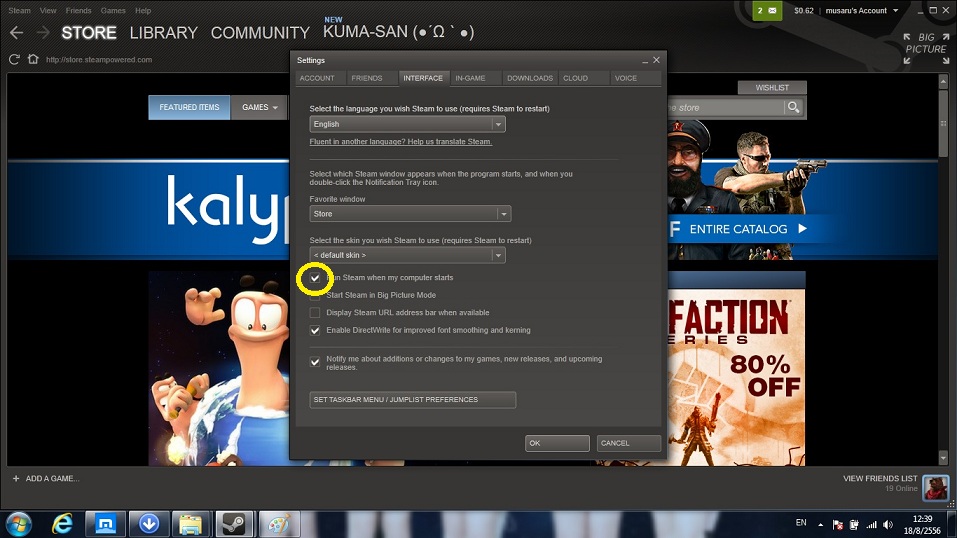
Task: Go to the Library section
Action: coord(164,32)
